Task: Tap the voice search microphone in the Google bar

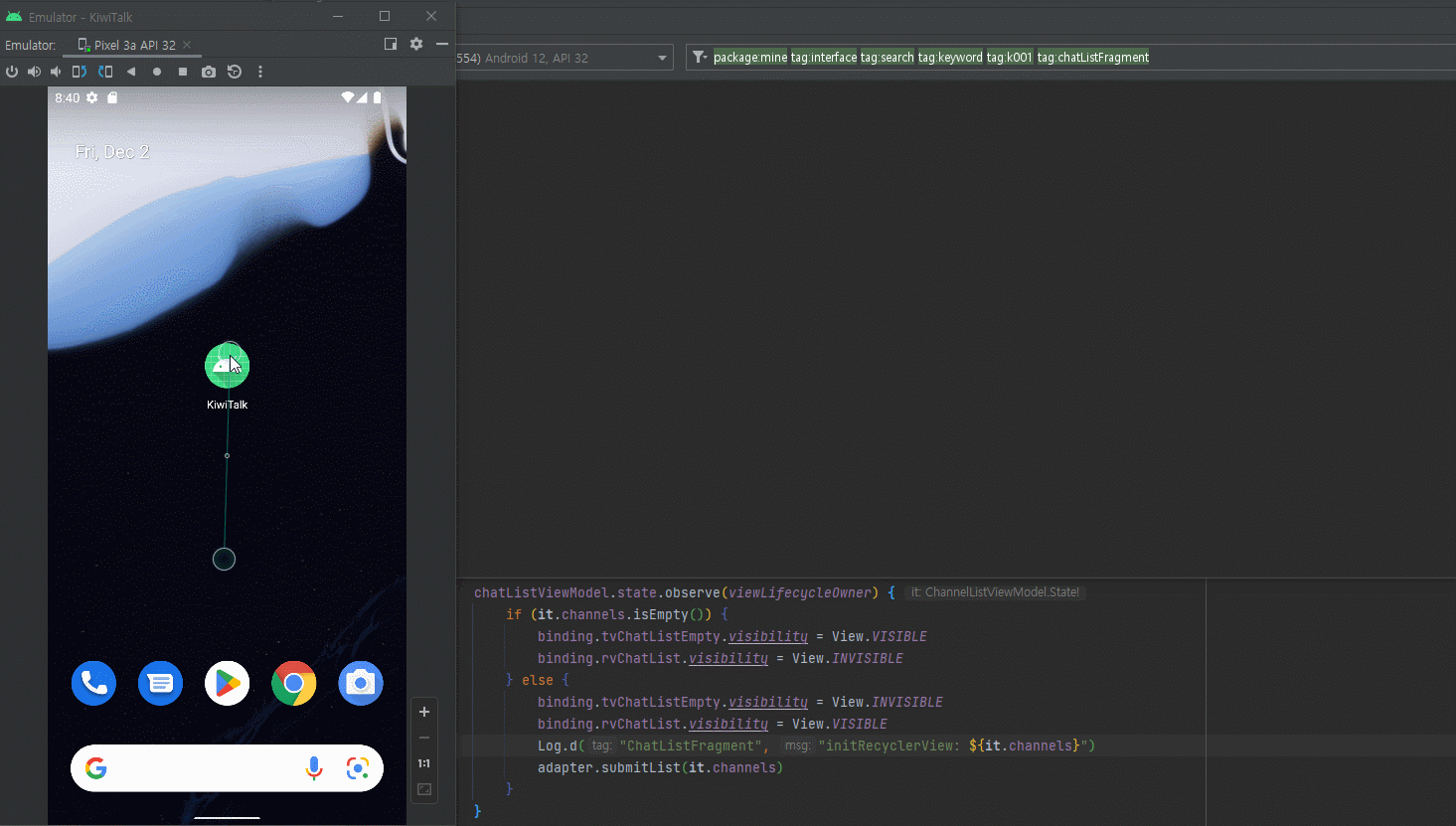Action: [314, 768]
